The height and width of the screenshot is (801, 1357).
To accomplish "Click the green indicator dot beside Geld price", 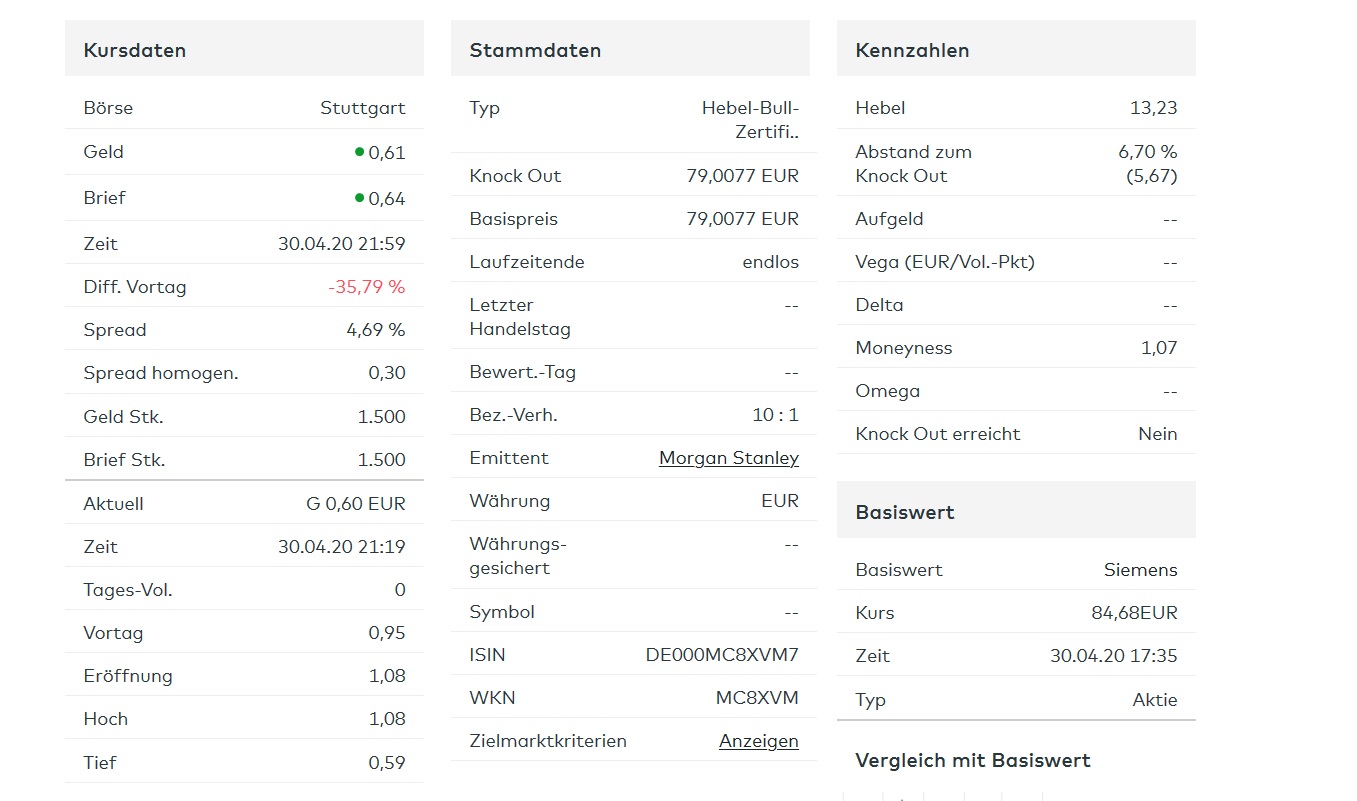I will (x=359, y=152).
